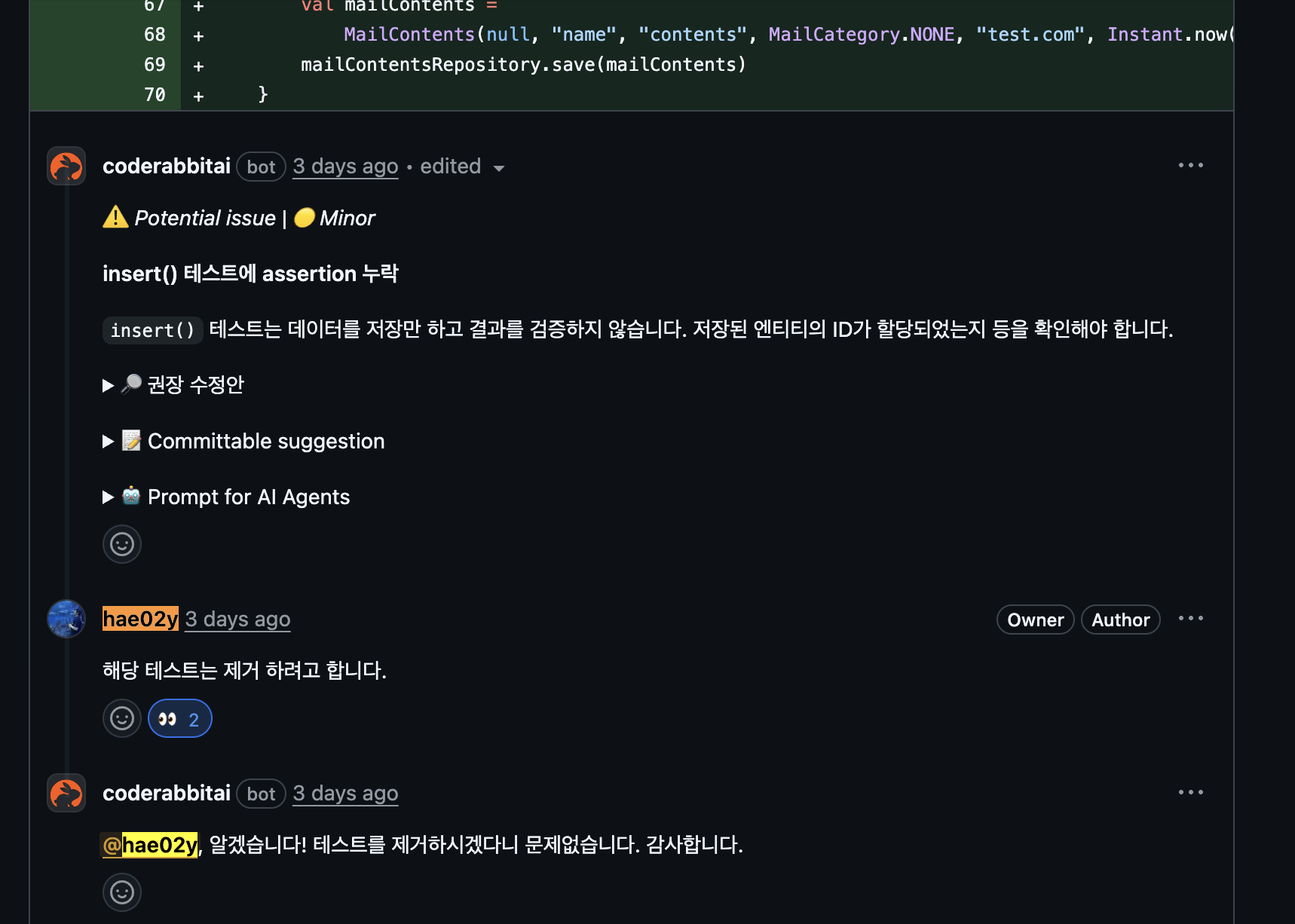The width and height of the screenshot is (1295, 924).
Task: Click the coderabbitai bot avatar
Action: pyautogui.click(x=66, y=166)
